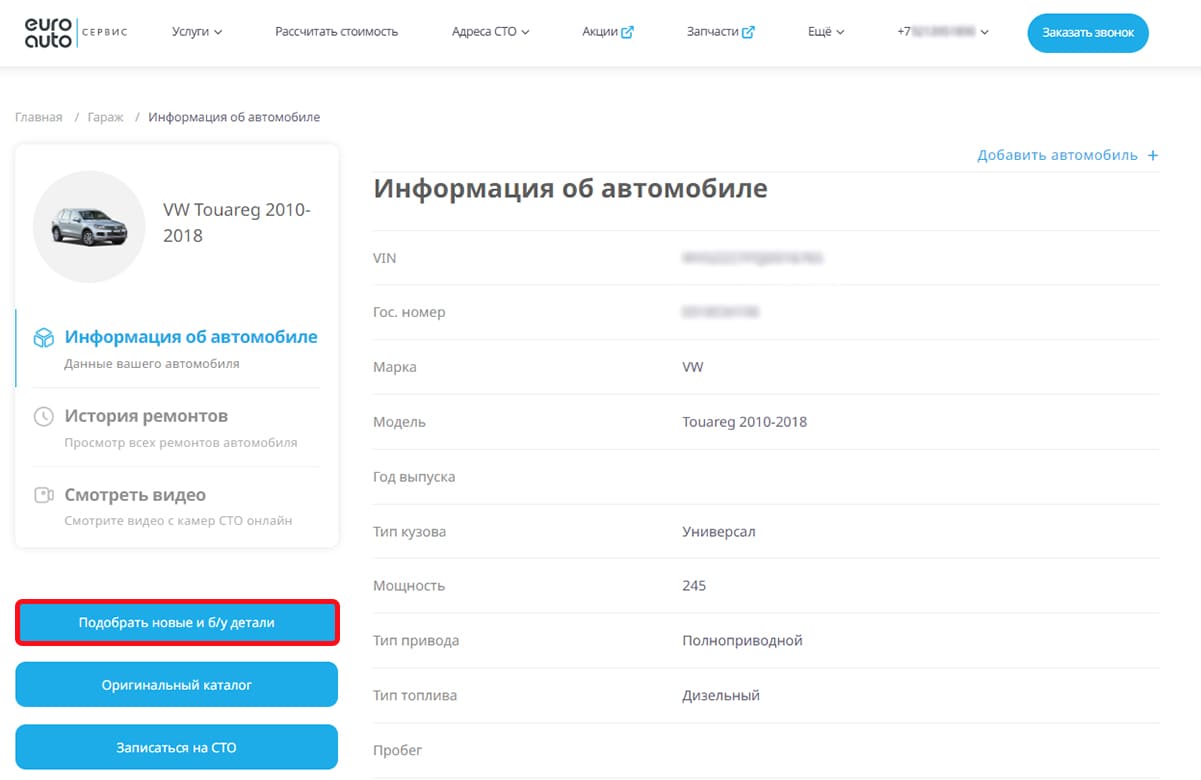Open the Оригинальный каталог button
This screenshot has height=780, width=1201.
(177, 685)
